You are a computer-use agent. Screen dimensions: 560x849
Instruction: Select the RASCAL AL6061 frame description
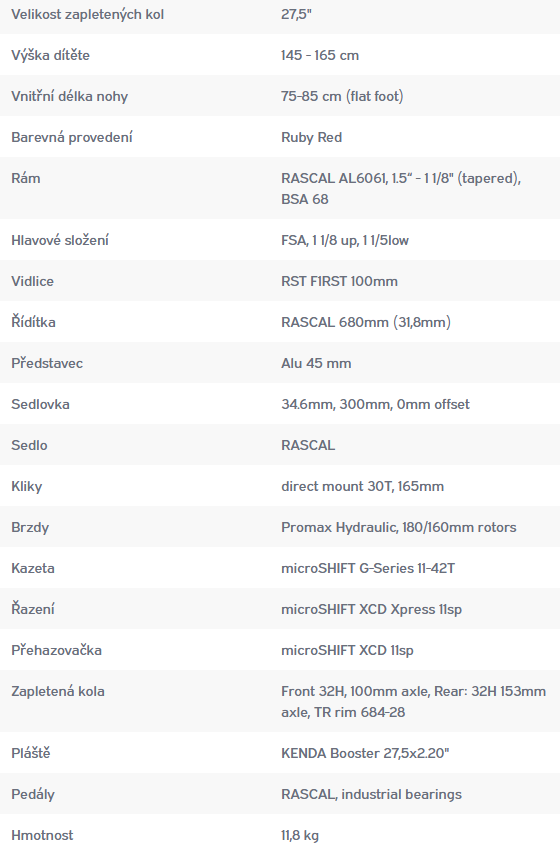401,188
